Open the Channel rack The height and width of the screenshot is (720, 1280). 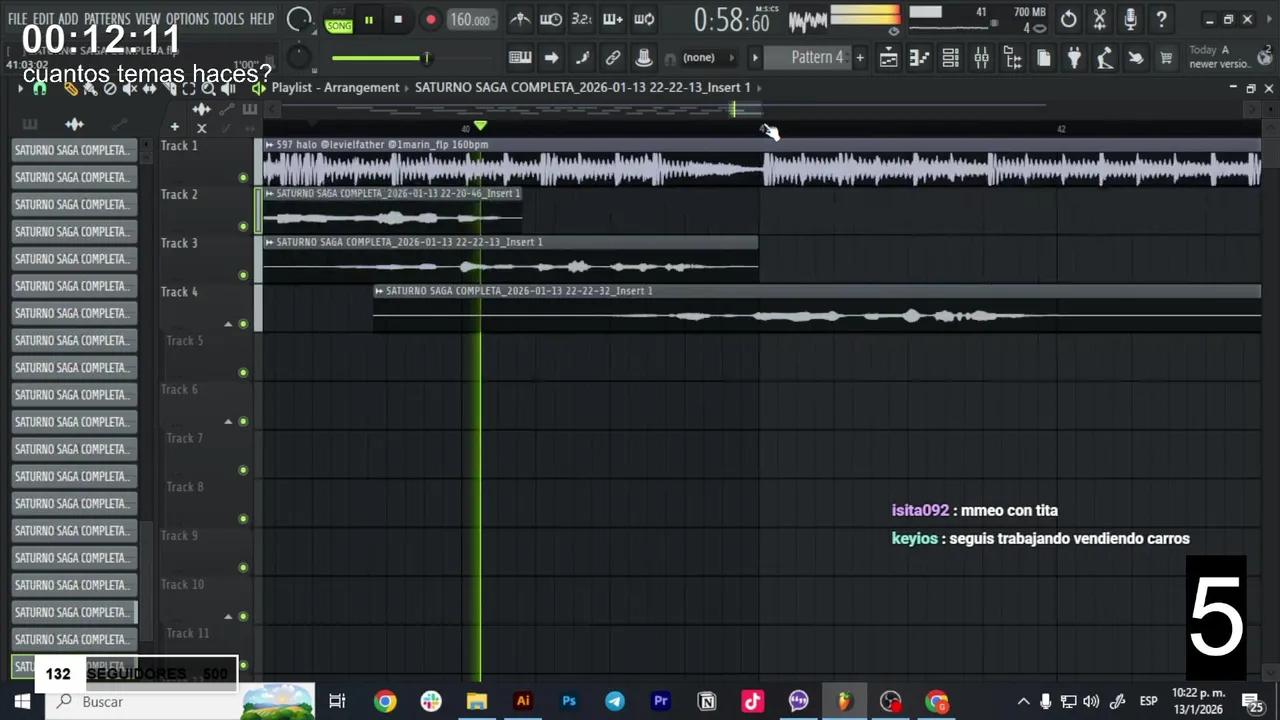(x=950, y=58)
